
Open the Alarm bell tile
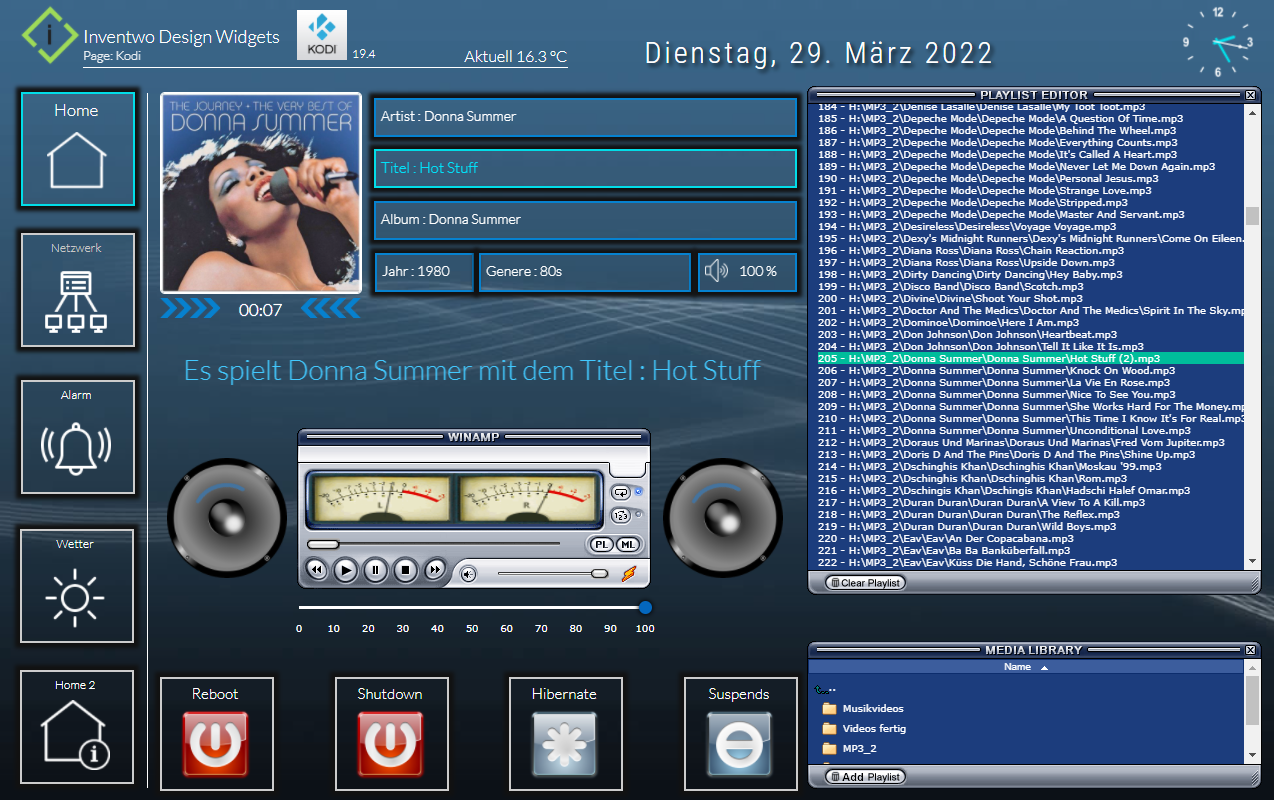point(77,437)
